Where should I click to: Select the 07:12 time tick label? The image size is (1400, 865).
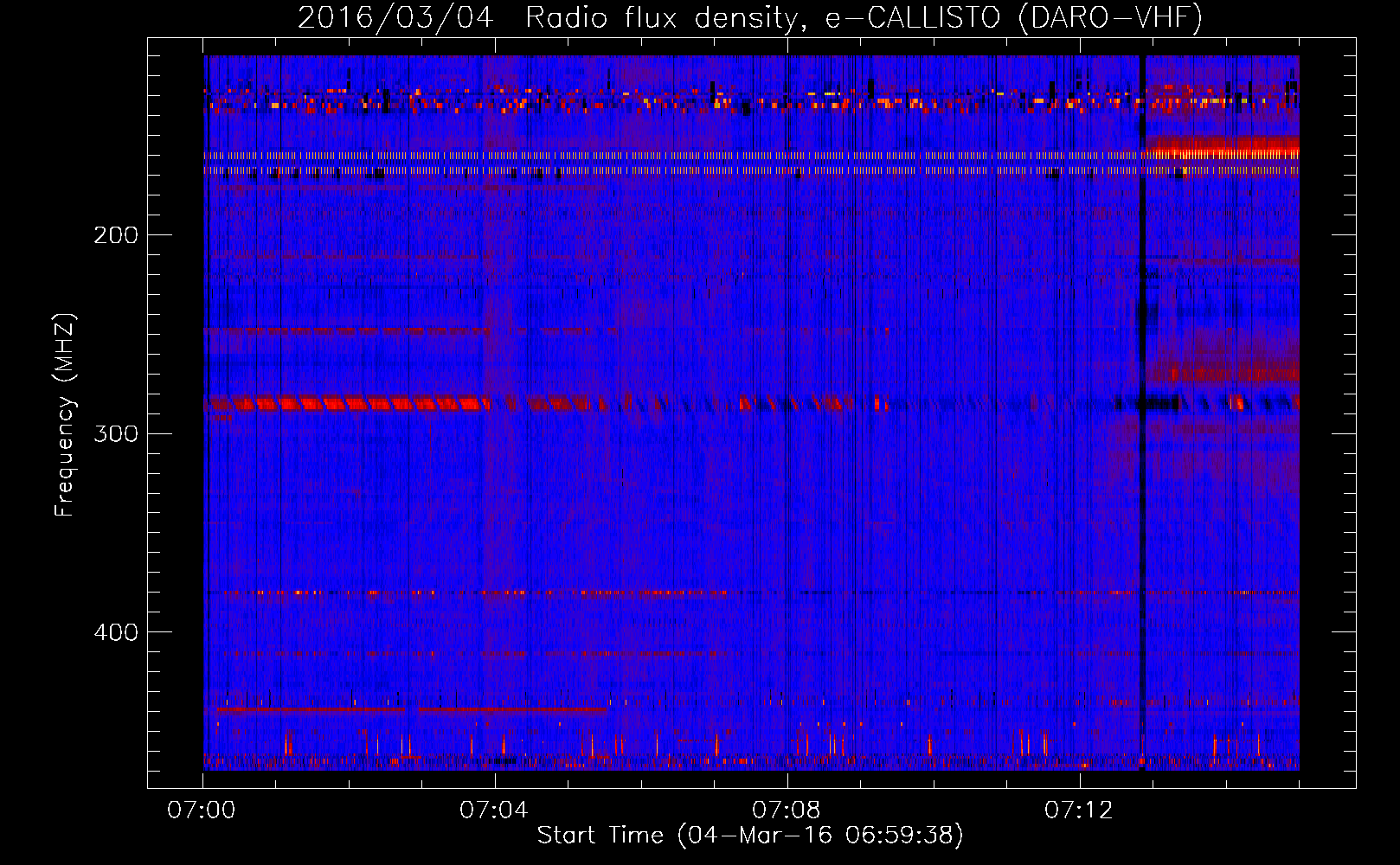(1079, 811)
